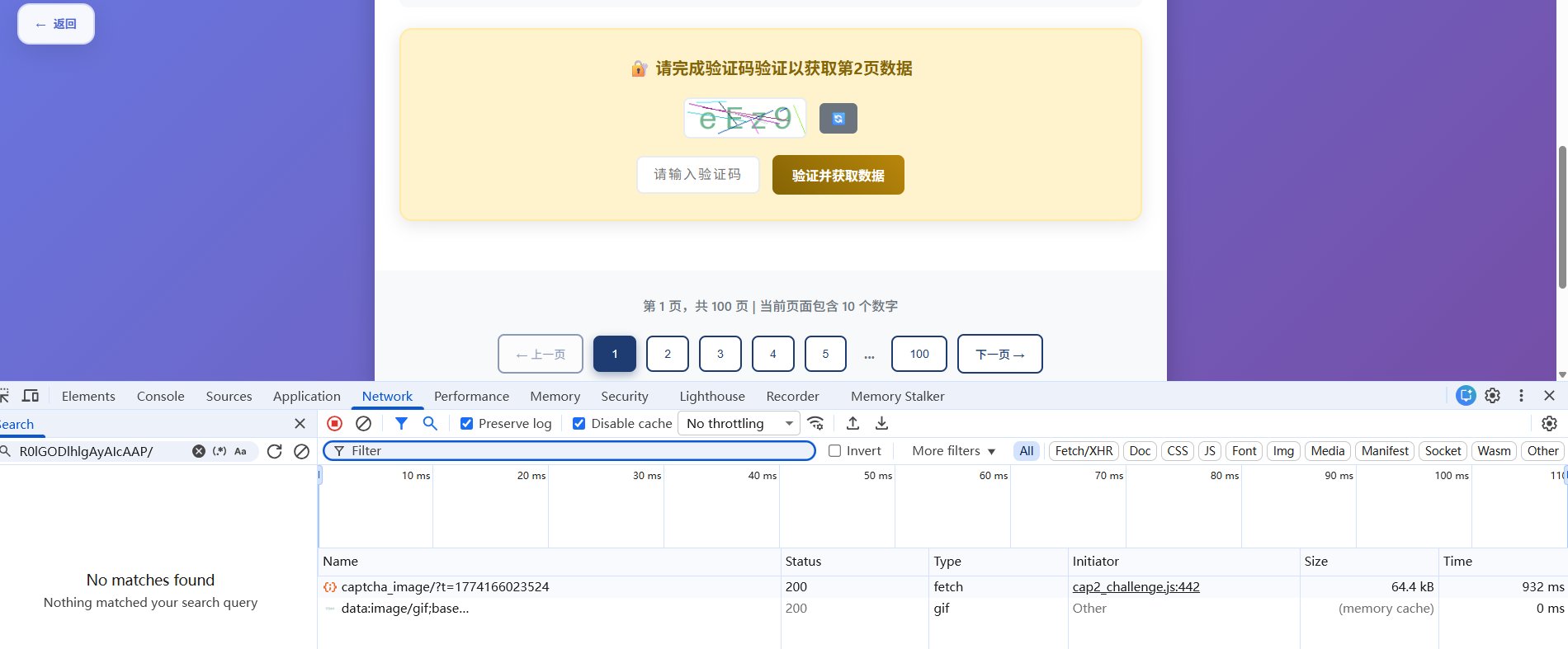Toggle the network filter funnel icon

(401, 423)
